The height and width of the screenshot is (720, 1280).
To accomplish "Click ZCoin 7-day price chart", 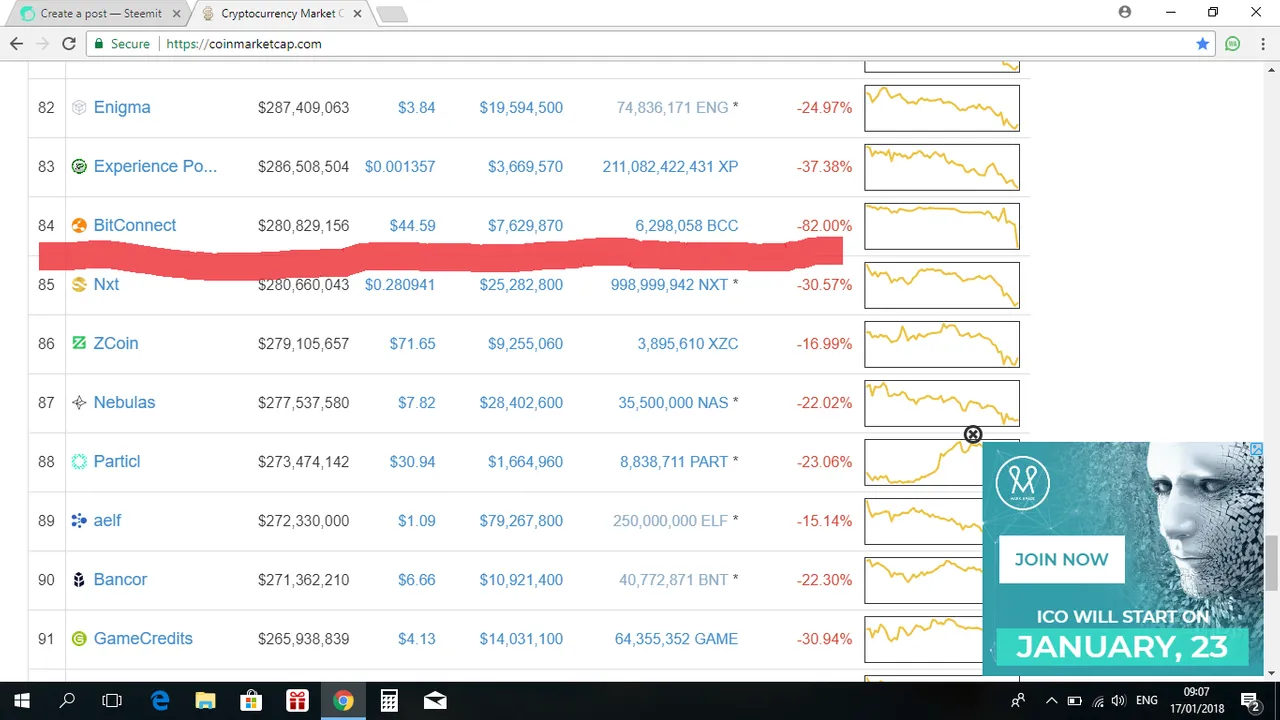I will [x=942, y=344].
